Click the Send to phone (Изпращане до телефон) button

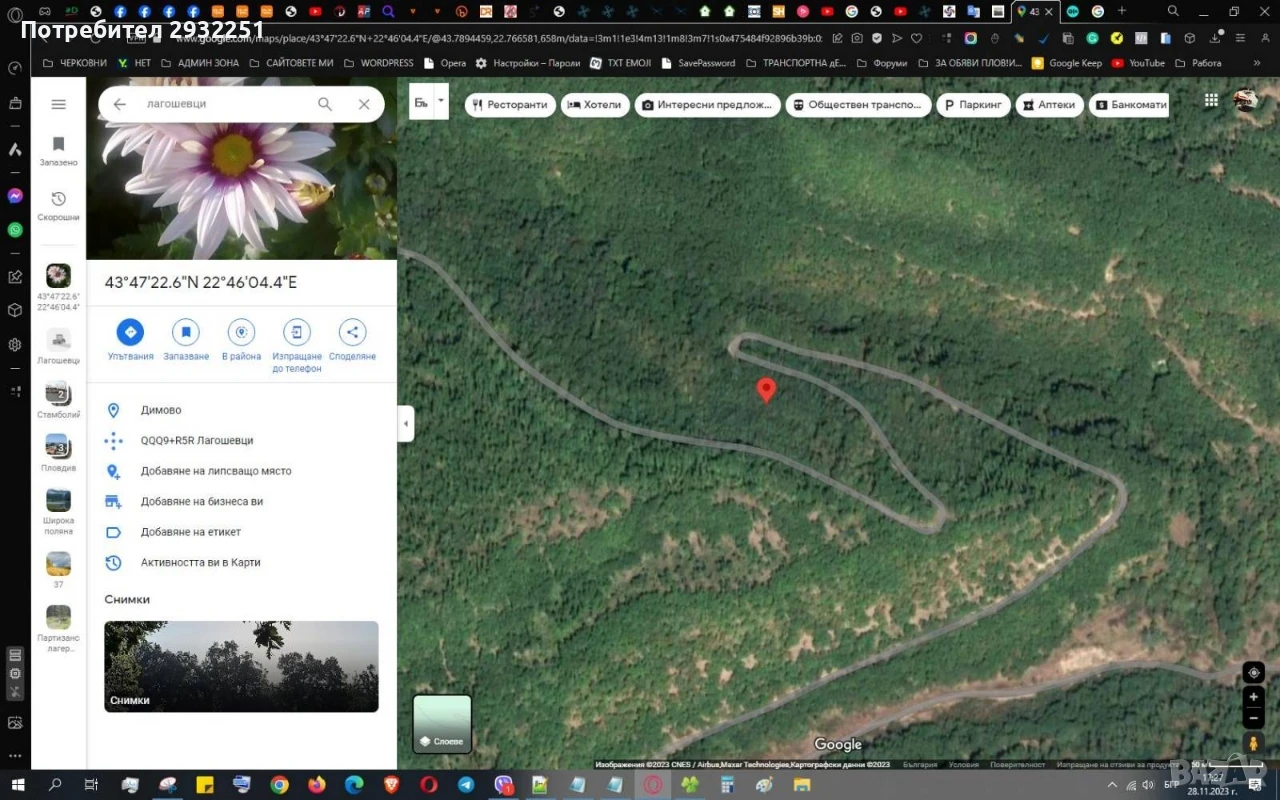[297, 346]
